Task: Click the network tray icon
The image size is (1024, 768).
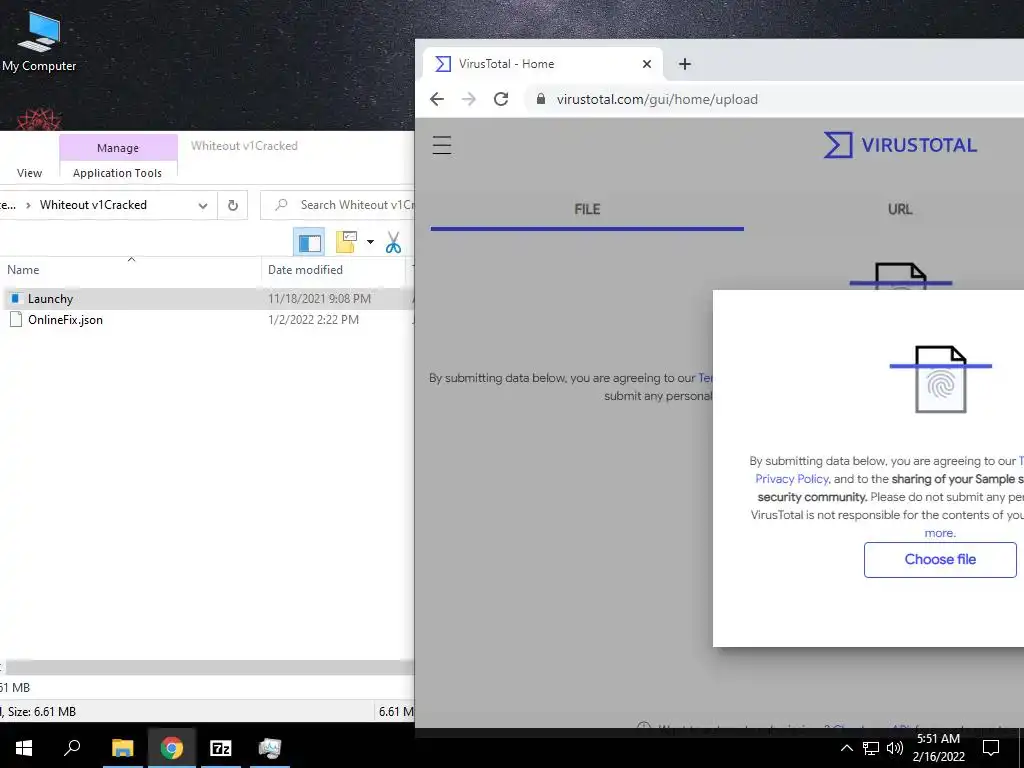Action: click(x=871, y=748)
